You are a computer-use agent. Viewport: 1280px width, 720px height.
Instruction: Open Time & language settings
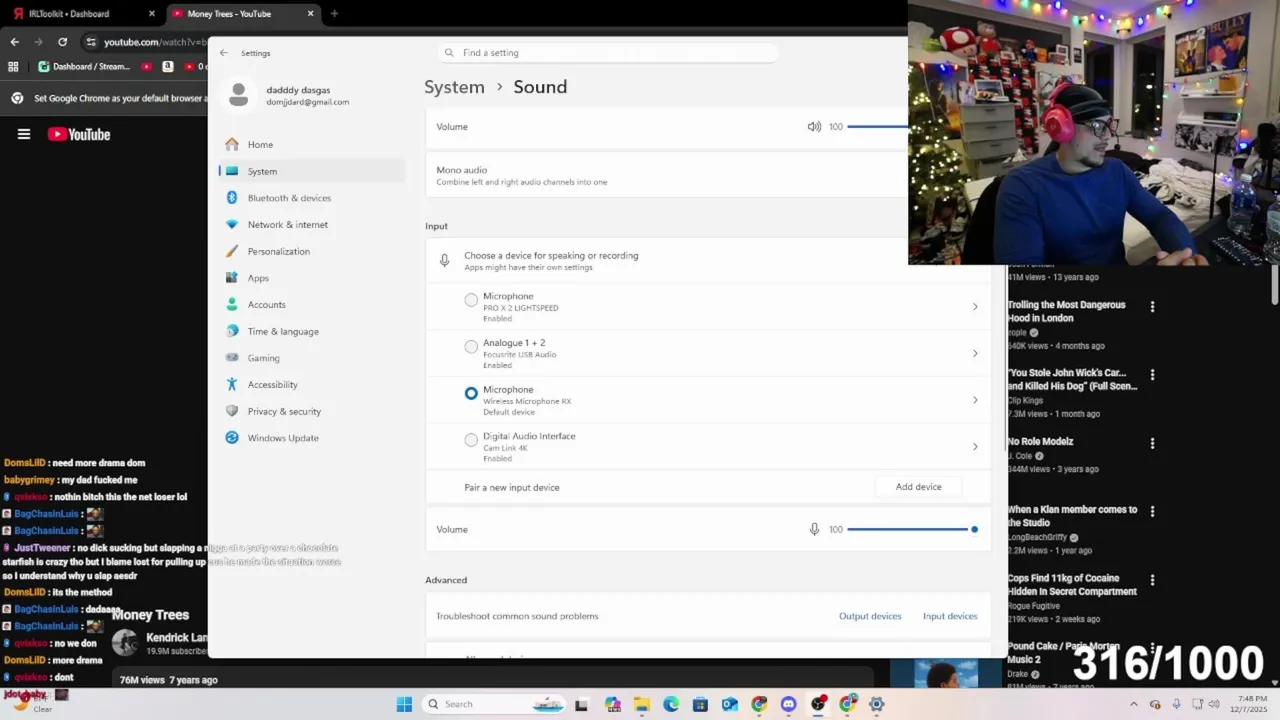tap(311, 331)
